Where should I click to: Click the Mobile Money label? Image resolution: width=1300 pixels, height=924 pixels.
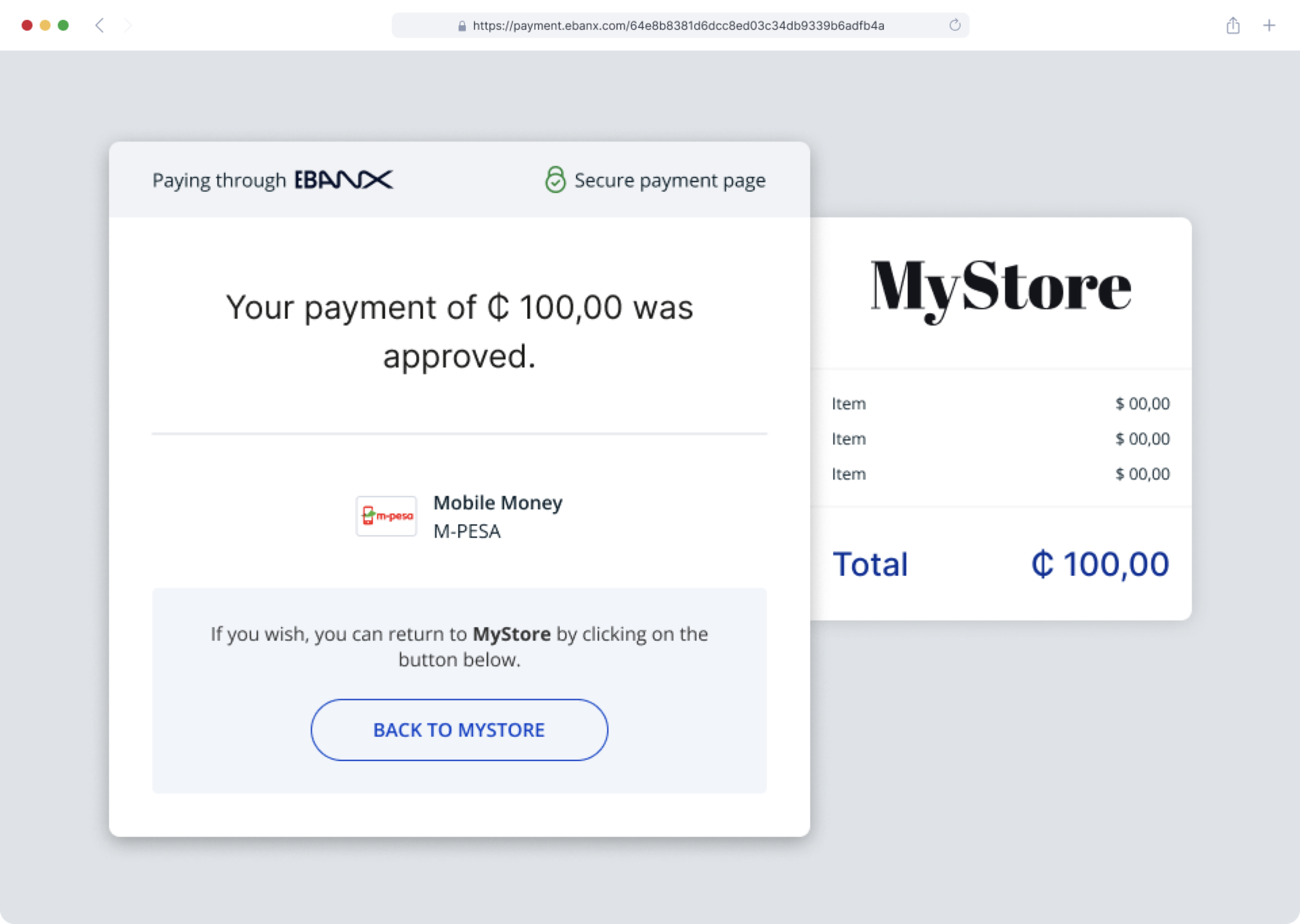(x=497, y=503)
